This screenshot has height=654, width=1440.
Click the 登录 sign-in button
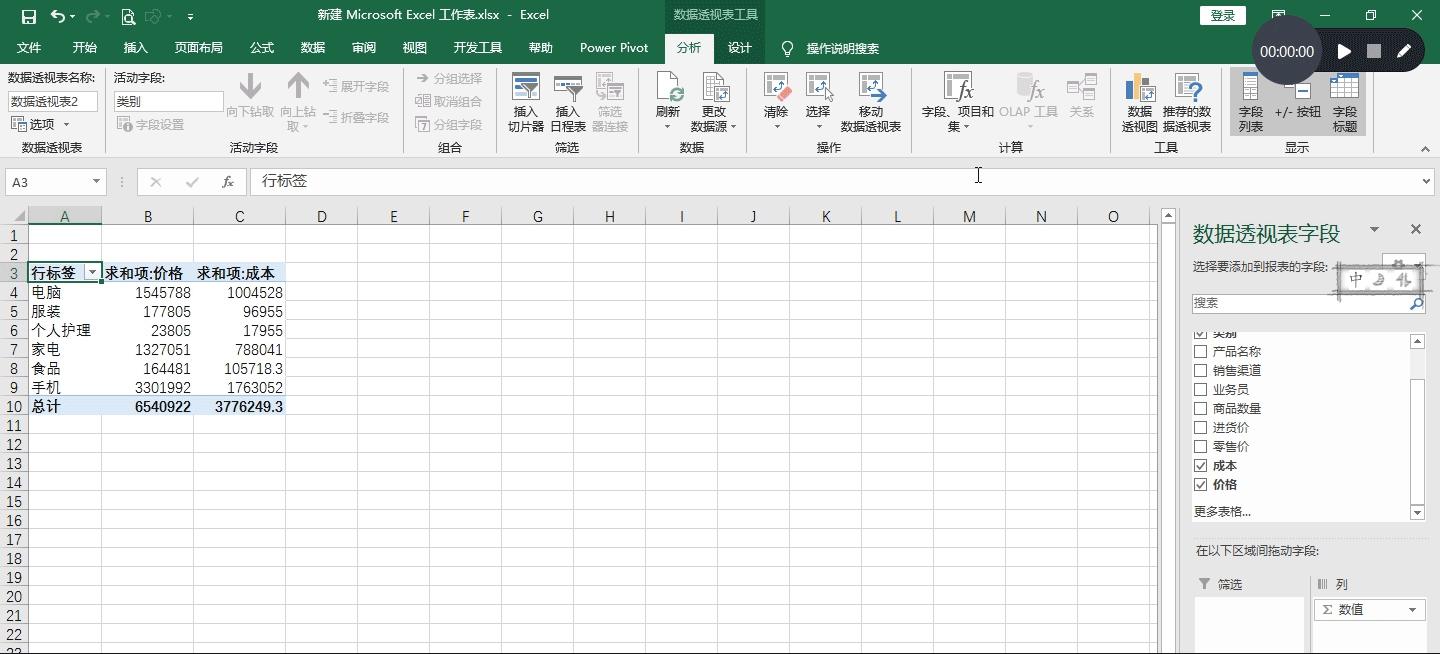[x=1222, y=15]
